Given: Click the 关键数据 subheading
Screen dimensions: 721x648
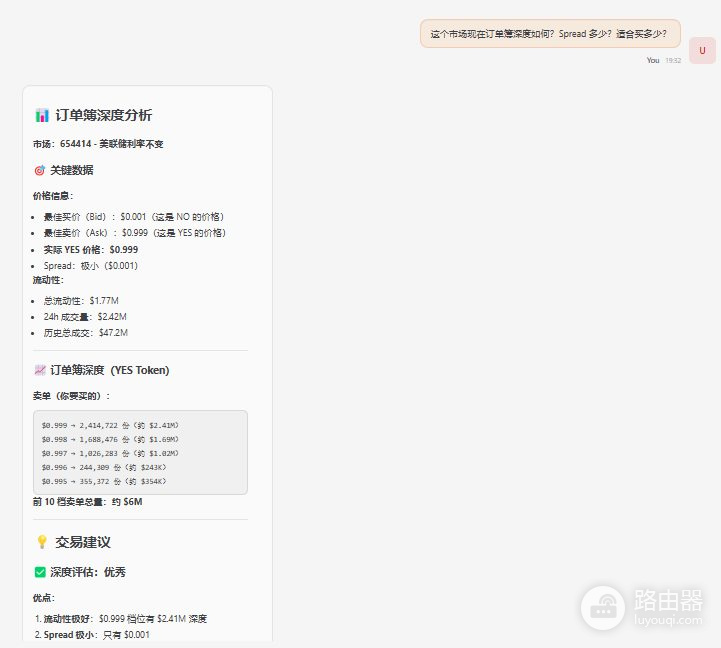Looking at the screenshot, I should click(x=71, y=170).
